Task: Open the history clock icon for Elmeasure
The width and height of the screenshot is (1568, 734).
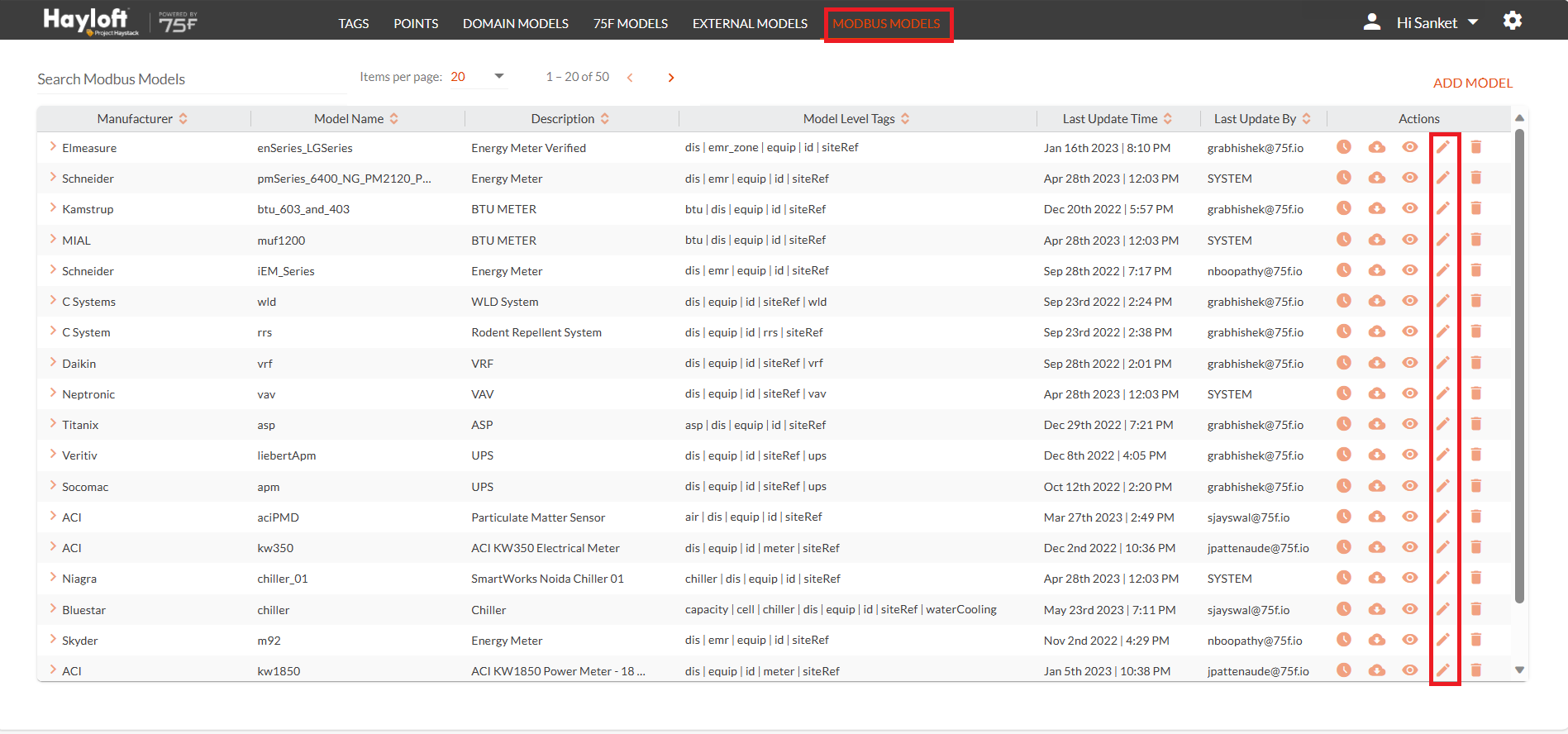Action: (x=1344, y=147)
